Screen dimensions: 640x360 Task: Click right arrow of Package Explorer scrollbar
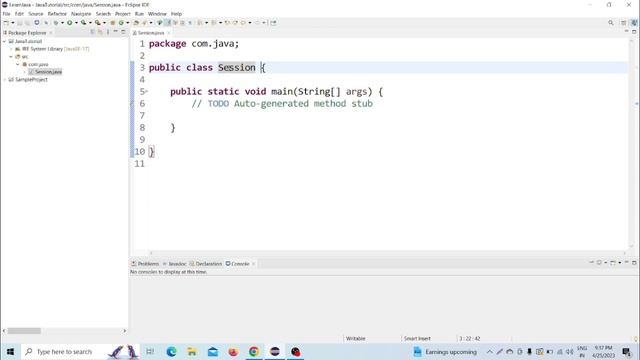click(x=125, y=331)
